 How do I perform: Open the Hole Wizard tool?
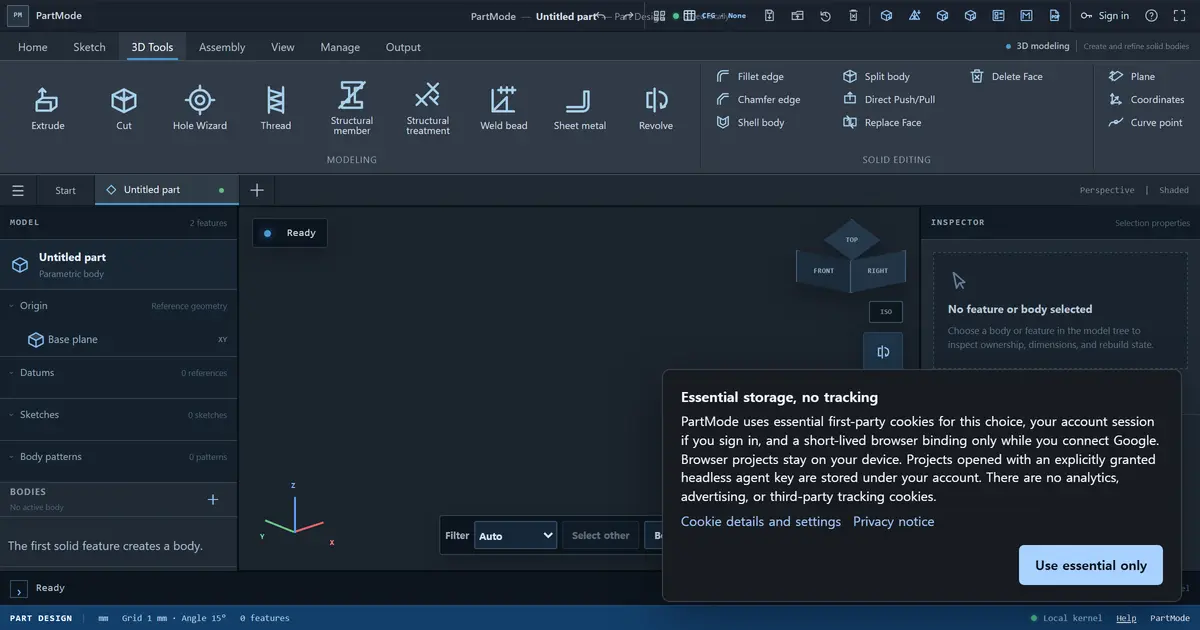200,108
